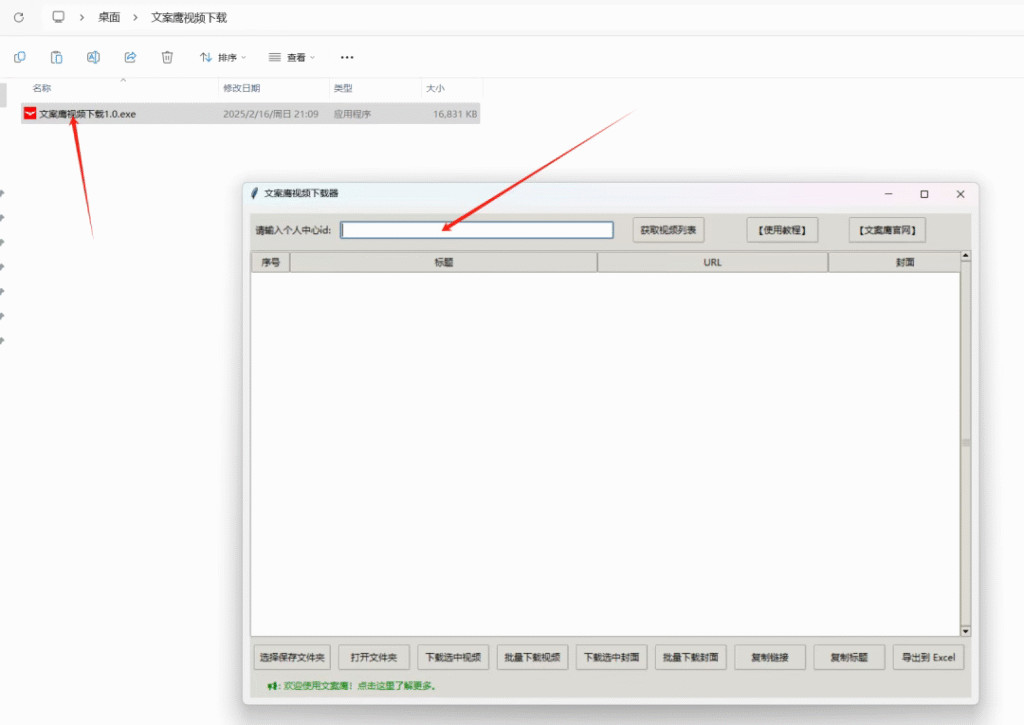Screen dimensions: 1024x725
Task: Click the share icon in Explorer toolbar
Action: pos(130,57)
